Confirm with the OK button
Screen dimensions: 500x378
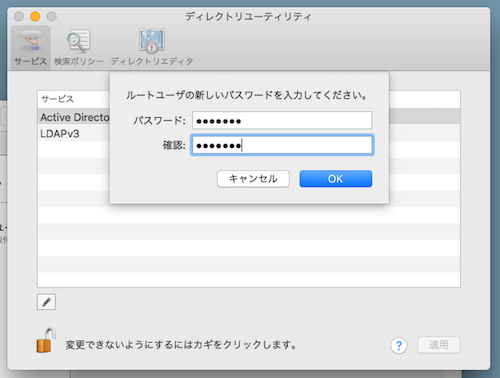[336, 179]
